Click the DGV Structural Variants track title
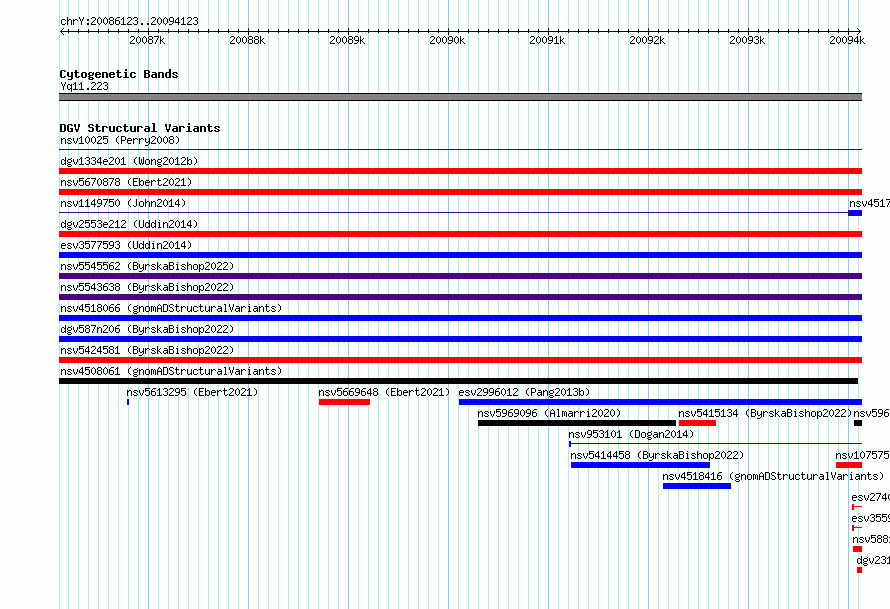This screenshot has height=609, width=890. tap(140, 128)
